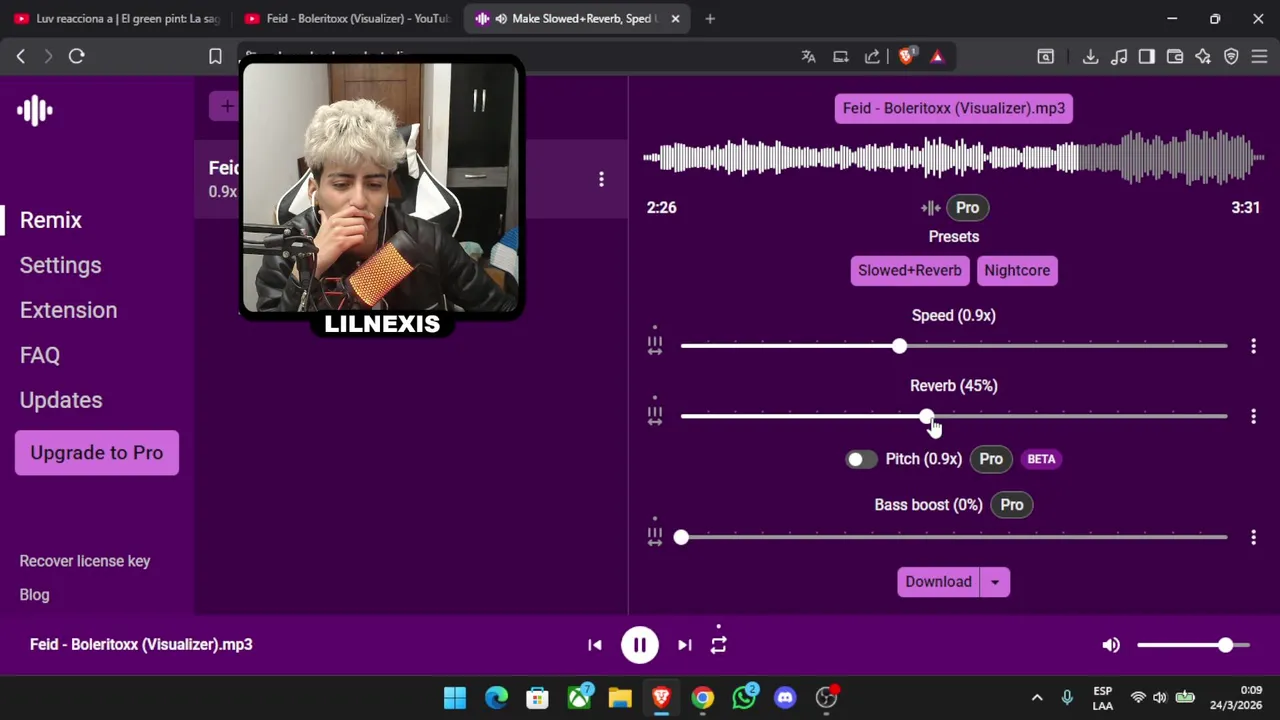Open Discord from taskbar
Screen dimensions: 1280x720
click(x=785, y=697)
